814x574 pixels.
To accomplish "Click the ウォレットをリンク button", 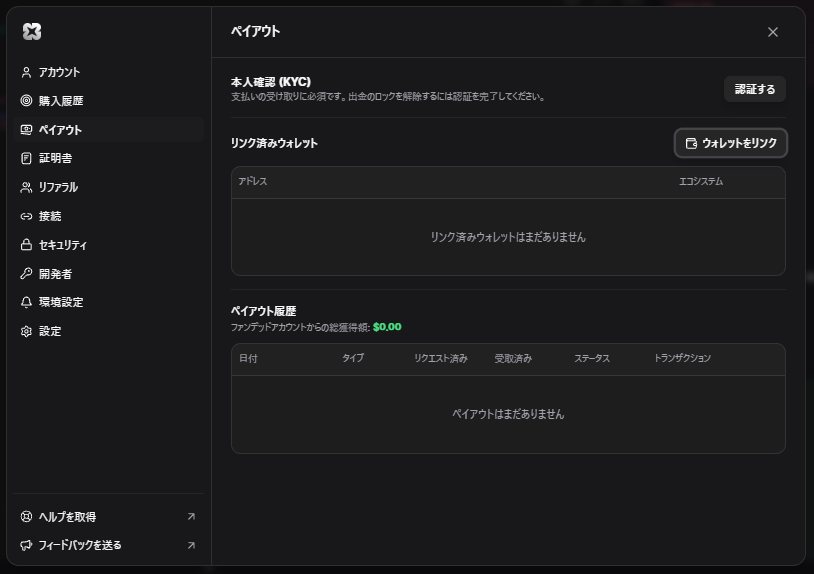I will point(730,143).
